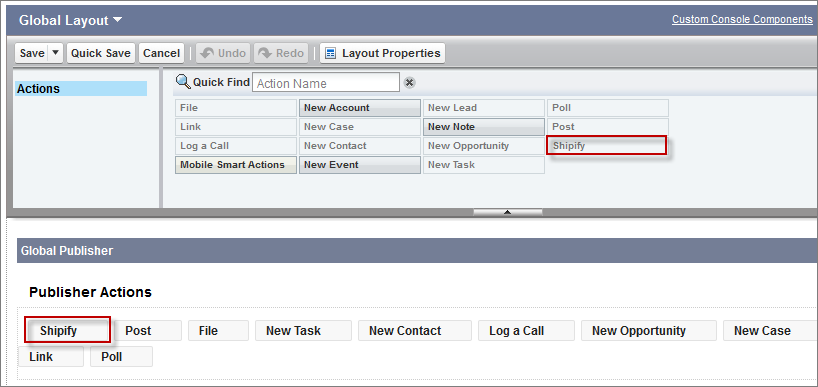Click New Contact in Publisher Actions
The width and height of the screenshot is (818, 387).
pyautogui.click(x=415, y=331)
